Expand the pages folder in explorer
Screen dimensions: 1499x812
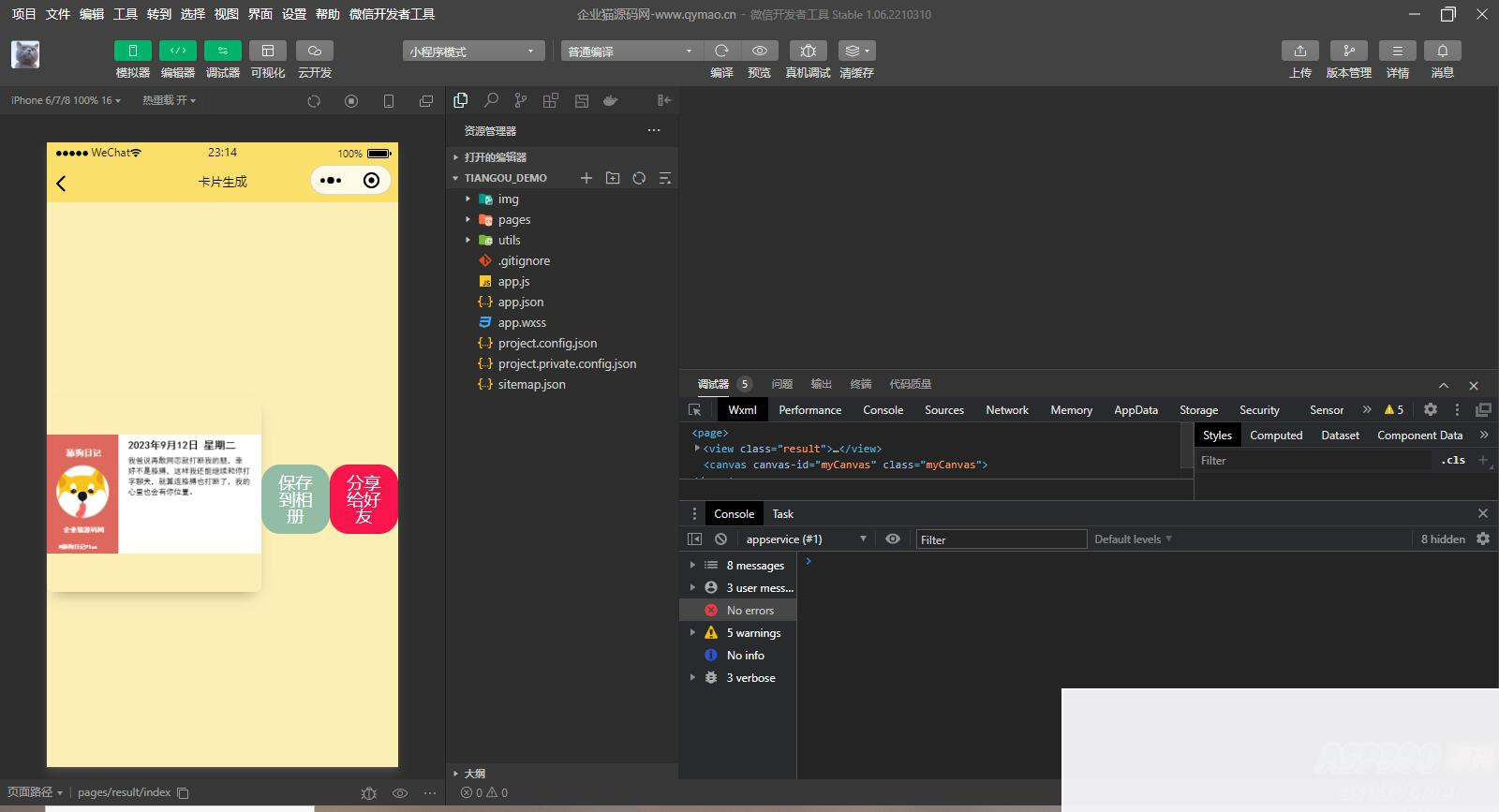click(x=513, y=220)
